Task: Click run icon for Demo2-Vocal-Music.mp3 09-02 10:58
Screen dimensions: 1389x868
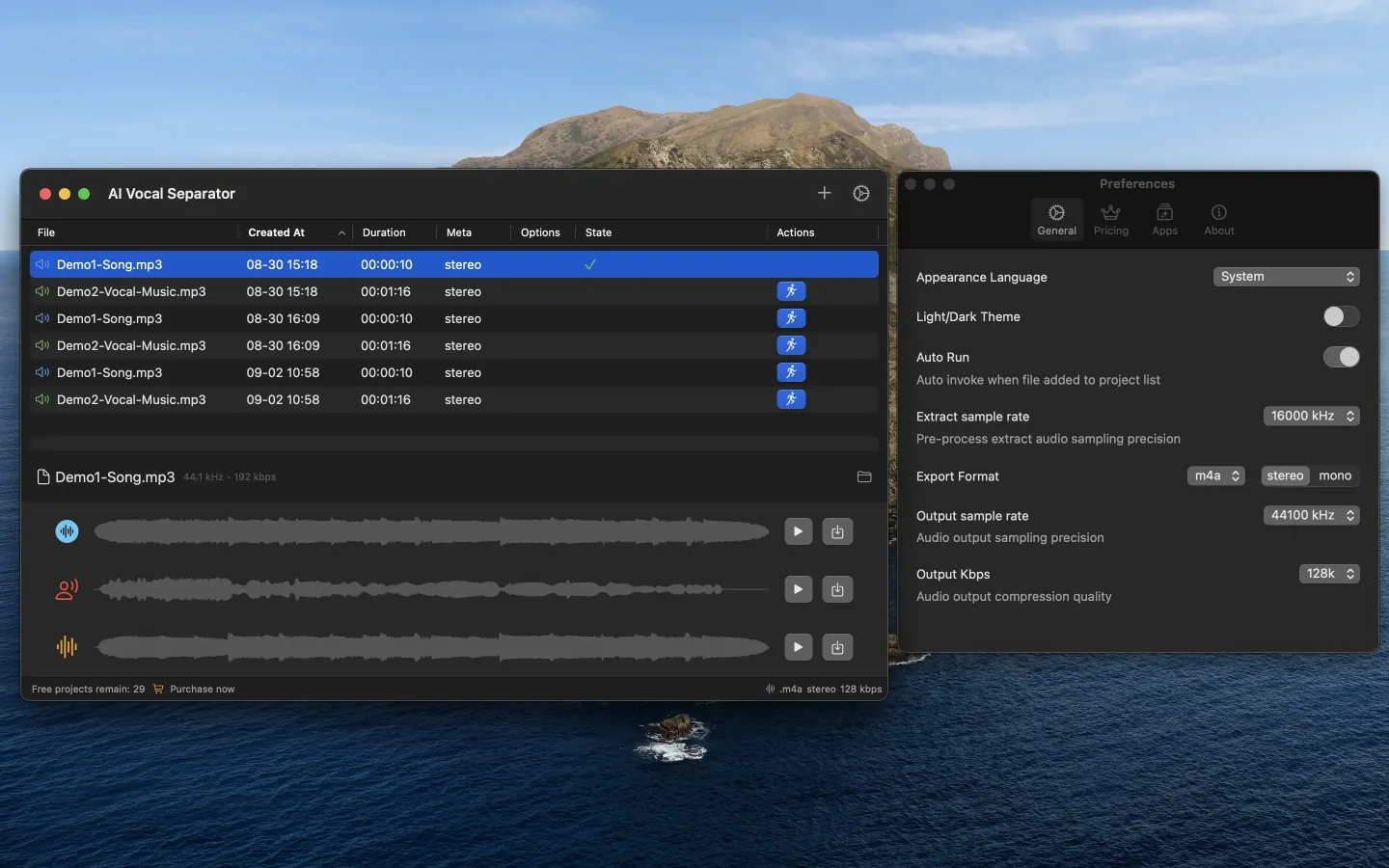Action: click(x=791, y=399)
